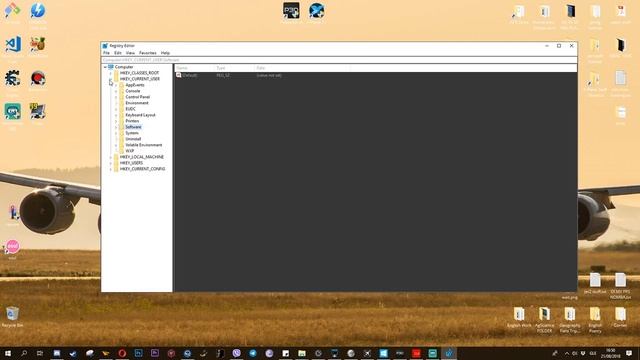Select the System key label
The width and height of the screenshot is (640, 360).
coord(131,133)
